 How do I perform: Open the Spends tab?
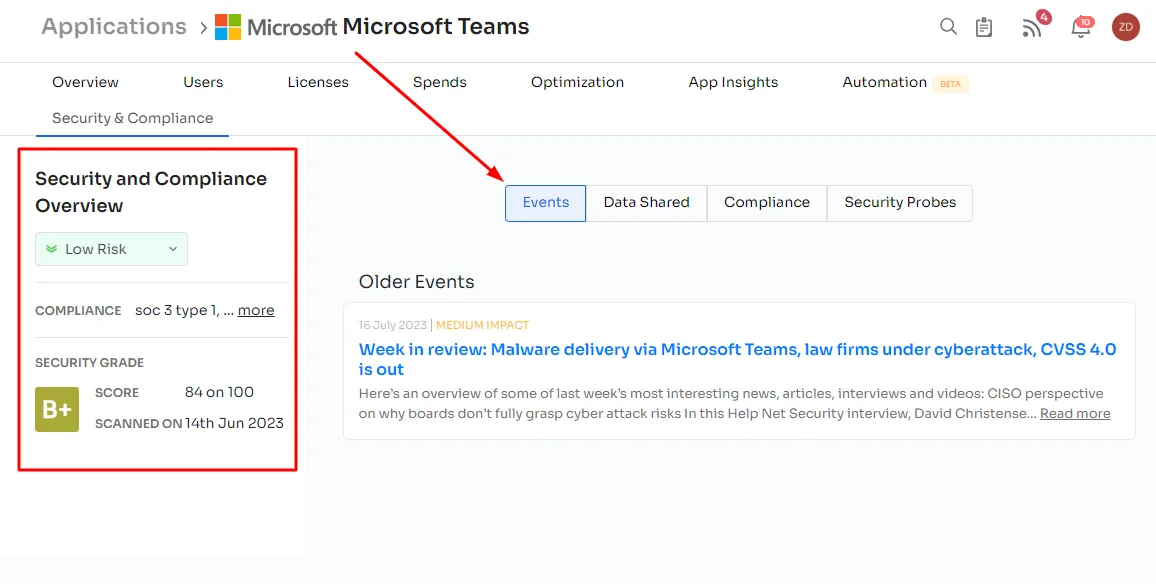pyautogui.click(x=439, y=82)
